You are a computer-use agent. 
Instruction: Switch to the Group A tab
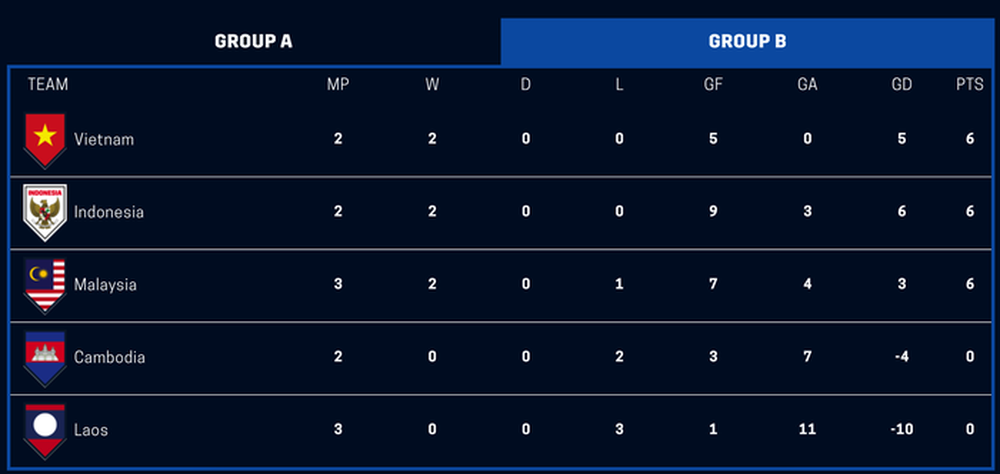tap(253, 41)
